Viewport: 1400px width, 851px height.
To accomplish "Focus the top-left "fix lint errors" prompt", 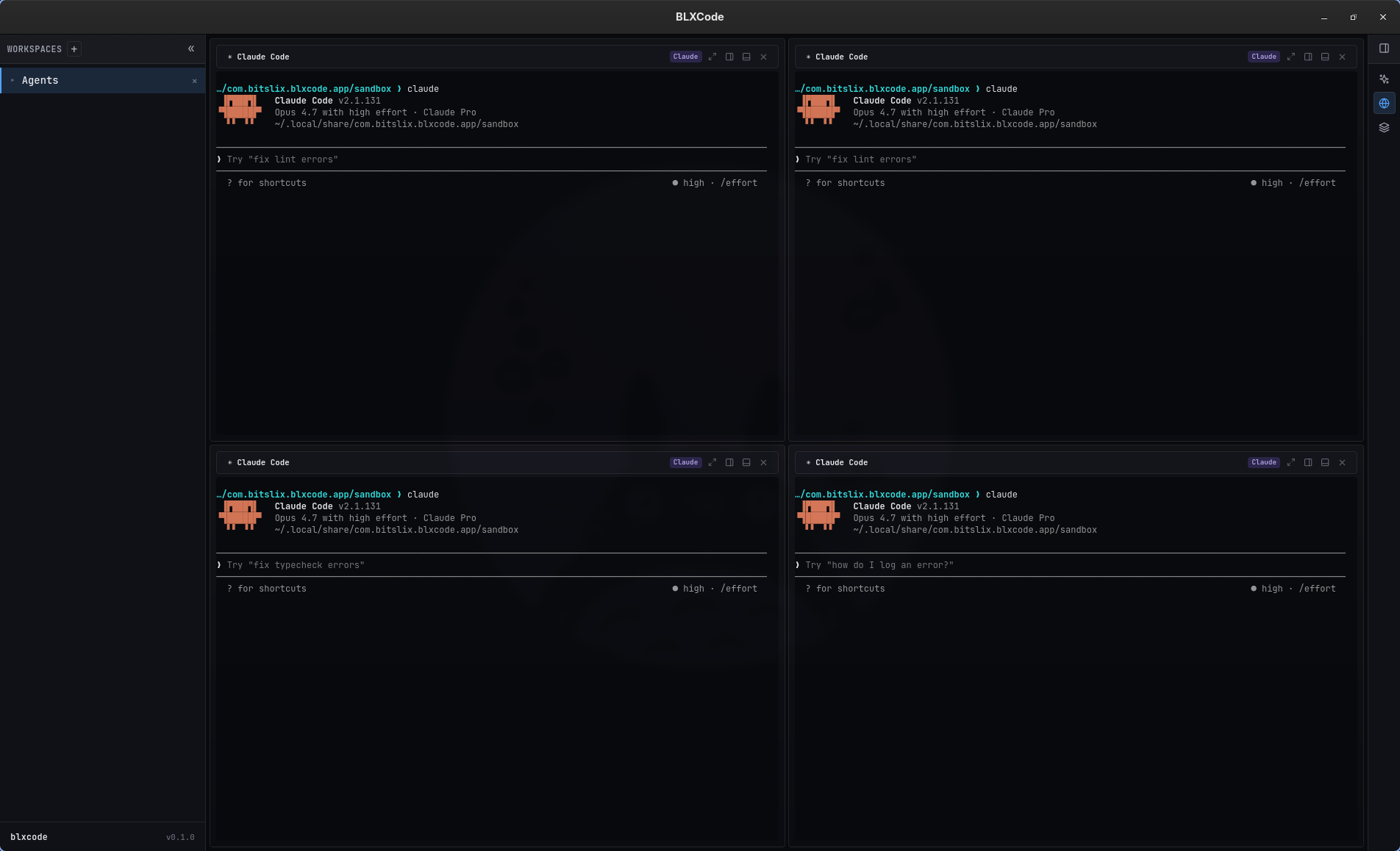I will (491, 159).
